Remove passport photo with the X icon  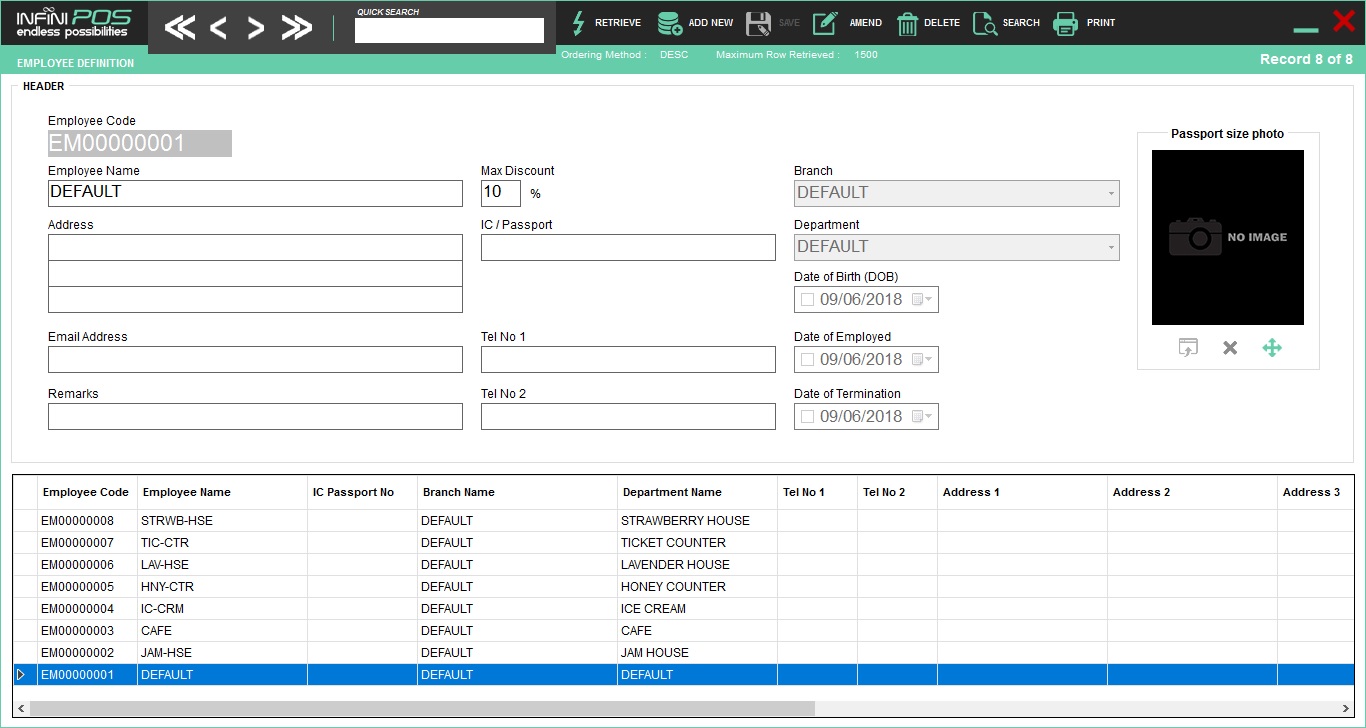[x=1230, y=348]
